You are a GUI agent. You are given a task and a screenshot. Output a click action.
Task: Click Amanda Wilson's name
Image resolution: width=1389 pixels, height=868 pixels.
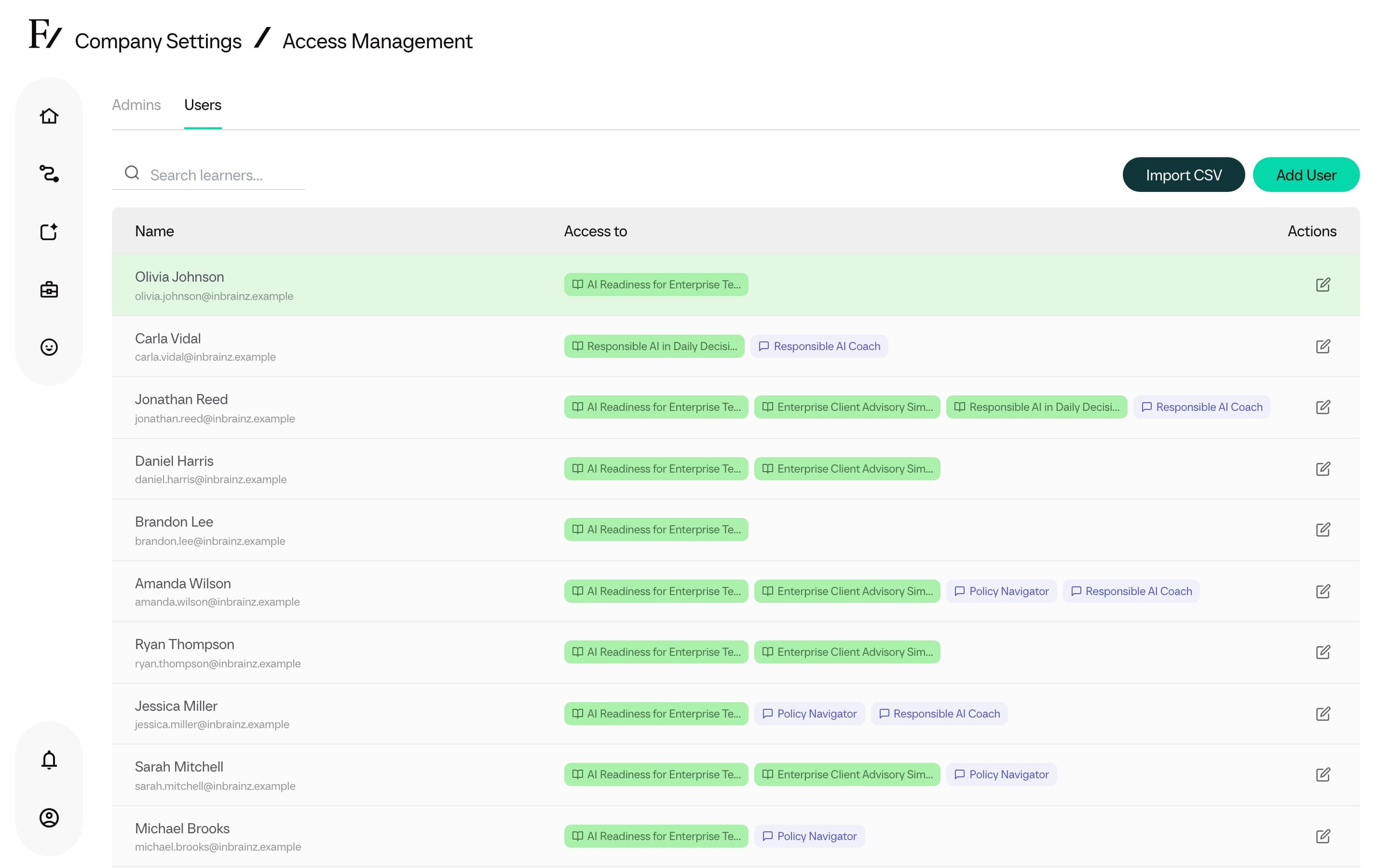(x=182, y=584)
